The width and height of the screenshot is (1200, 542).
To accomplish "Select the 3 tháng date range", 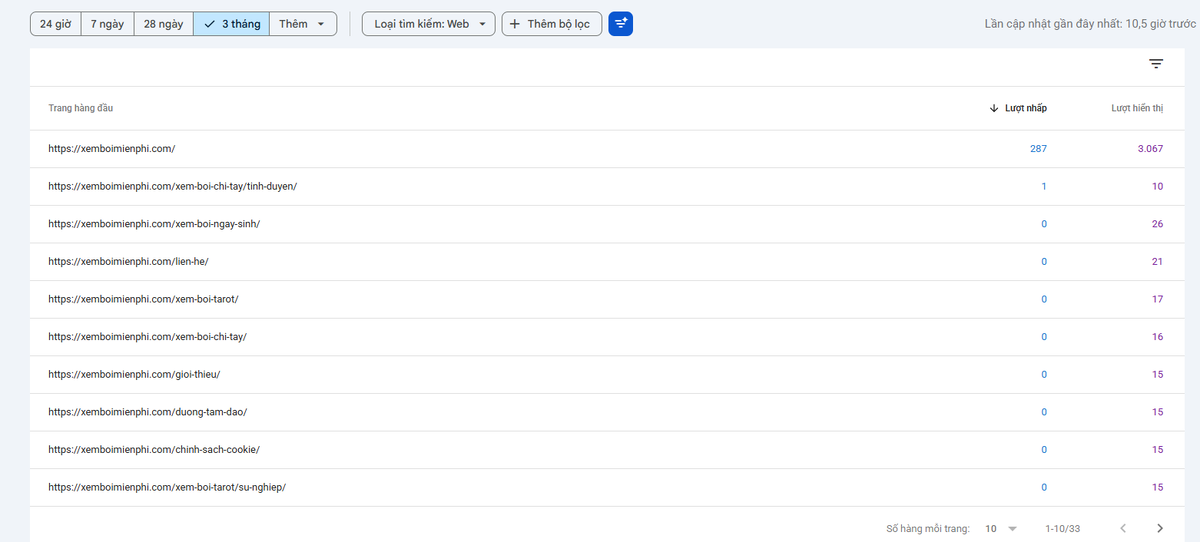I will coord(231,24).
